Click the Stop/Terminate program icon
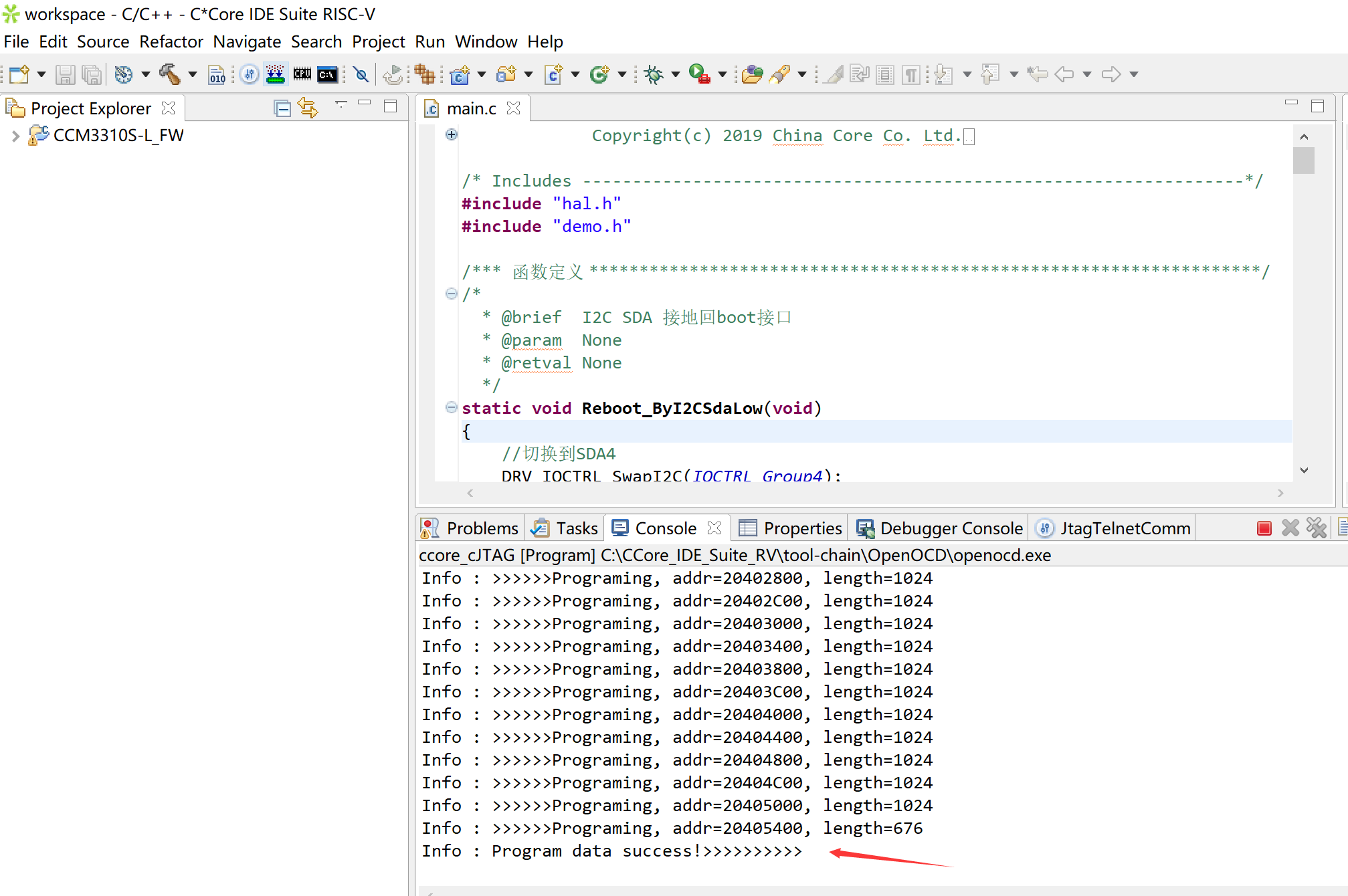This screenshot has height=896, width=1348. coord(1263,529)
